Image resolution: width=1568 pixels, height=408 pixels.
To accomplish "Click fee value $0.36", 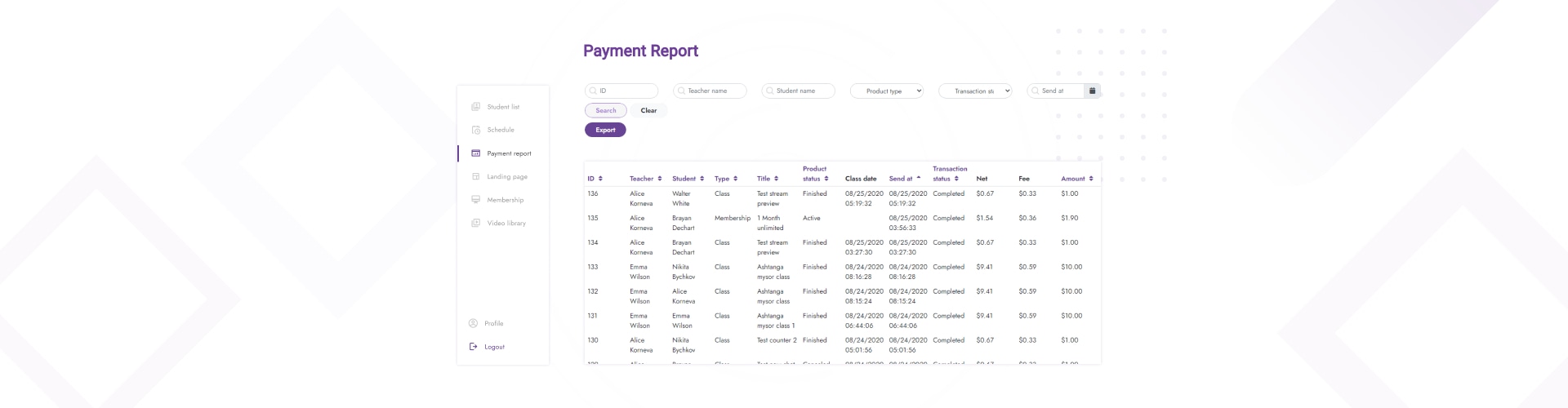I will coord(1027,218).
